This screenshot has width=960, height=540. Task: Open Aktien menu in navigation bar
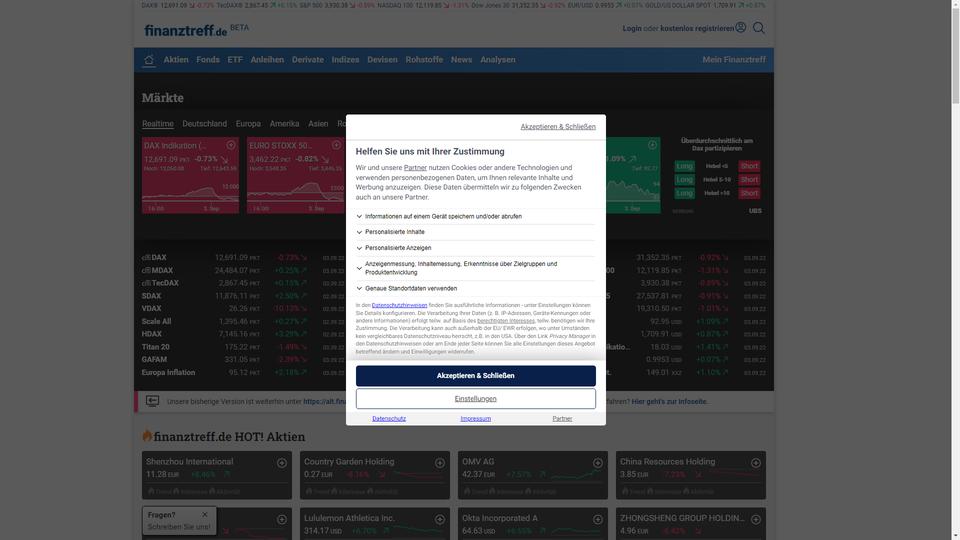click(x=176, y=60)
